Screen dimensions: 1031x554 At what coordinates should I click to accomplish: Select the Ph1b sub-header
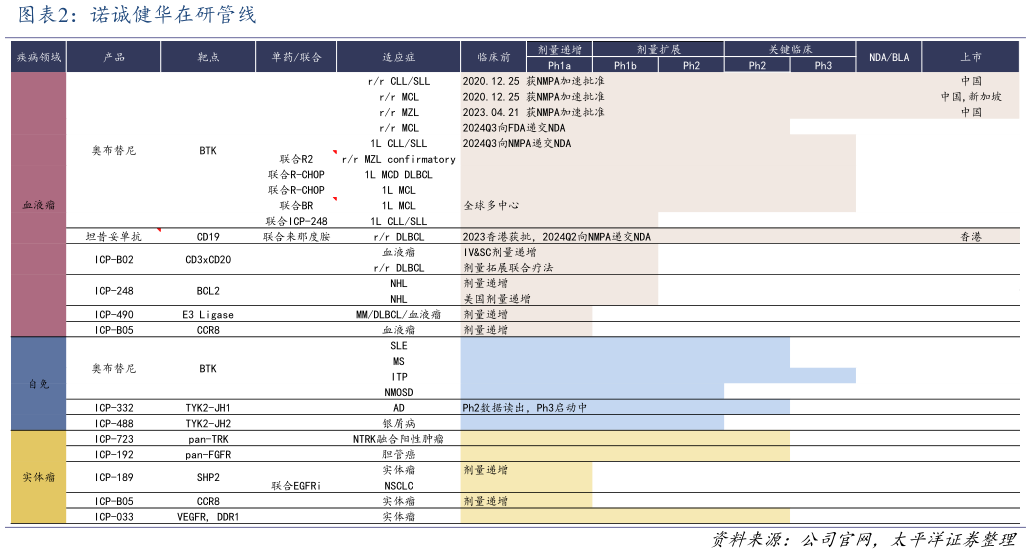coord(625,65)
